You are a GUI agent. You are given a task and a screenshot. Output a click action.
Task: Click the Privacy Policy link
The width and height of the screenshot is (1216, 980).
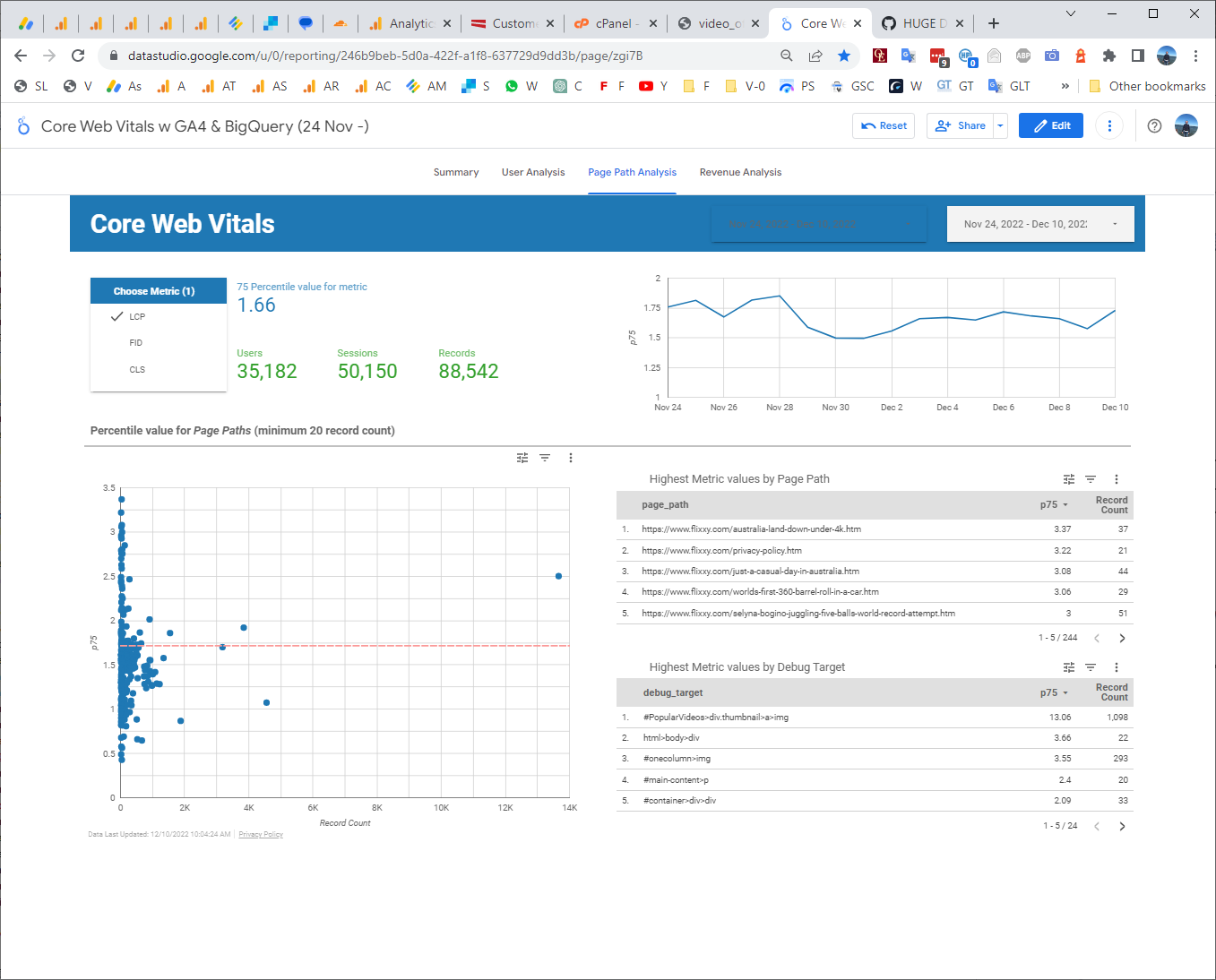point(260,834)
